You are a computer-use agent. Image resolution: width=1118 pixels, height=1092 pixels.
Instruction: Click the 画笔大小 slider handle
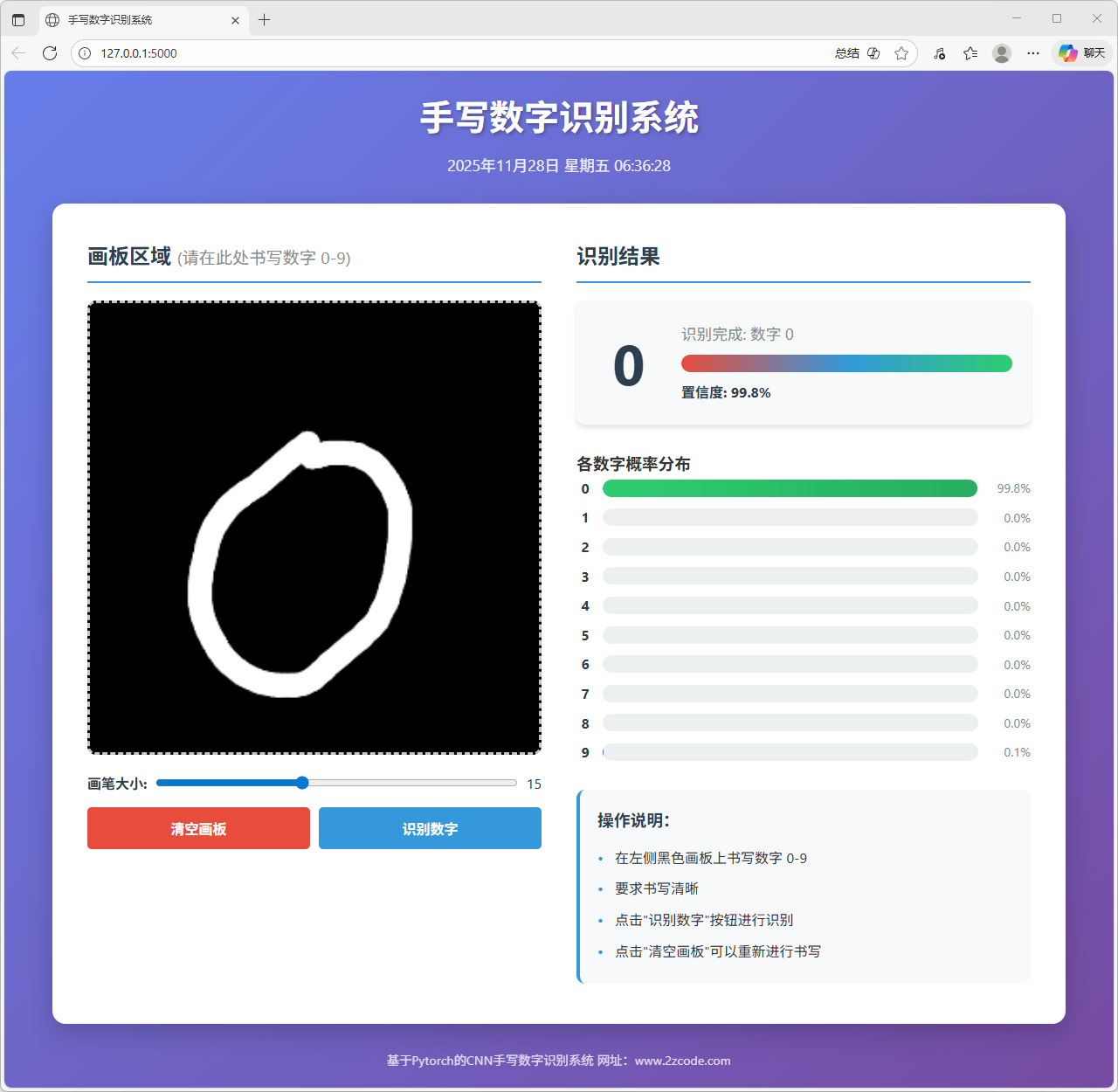302,783
